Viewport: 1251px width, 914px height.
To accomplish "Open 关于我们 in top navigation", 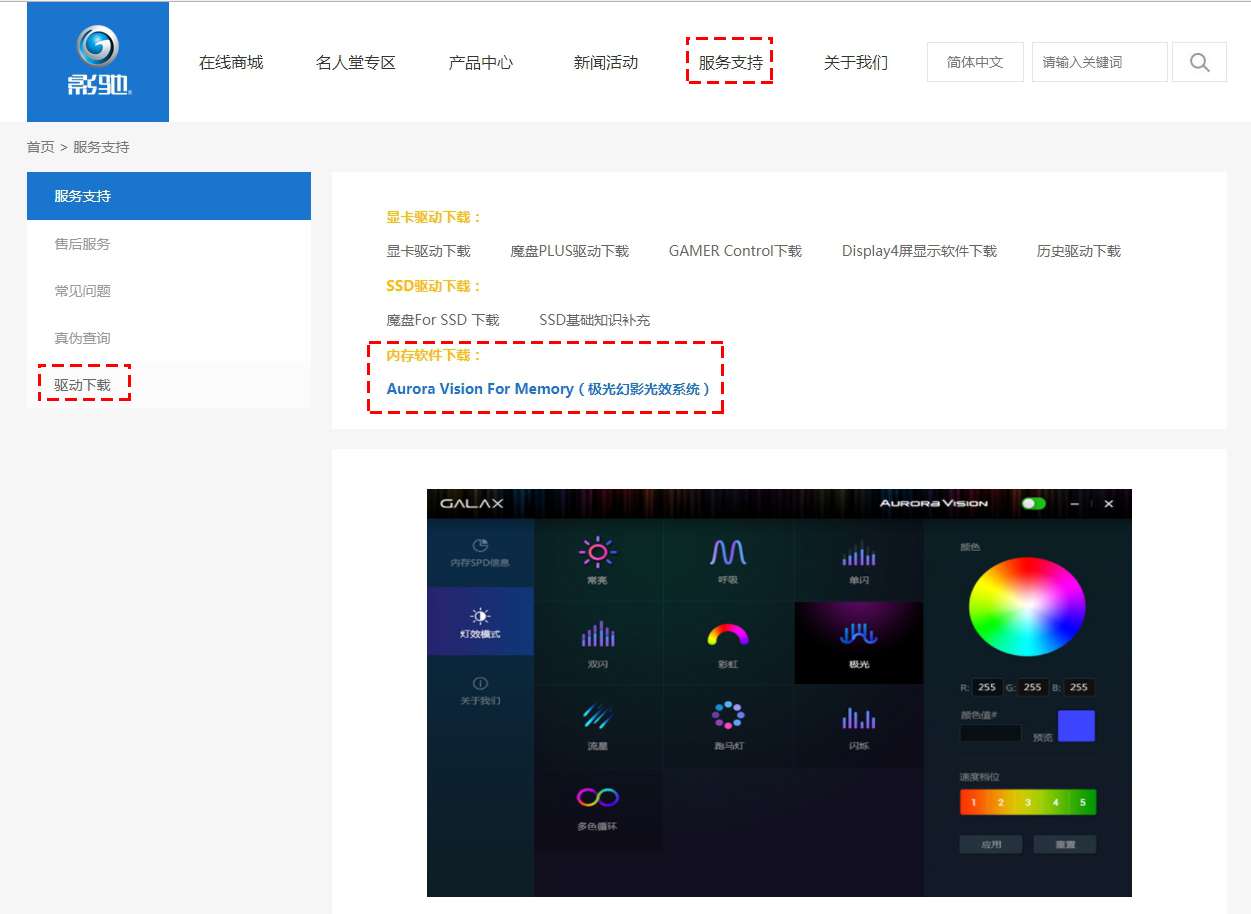I will click(x=856, y=62).
